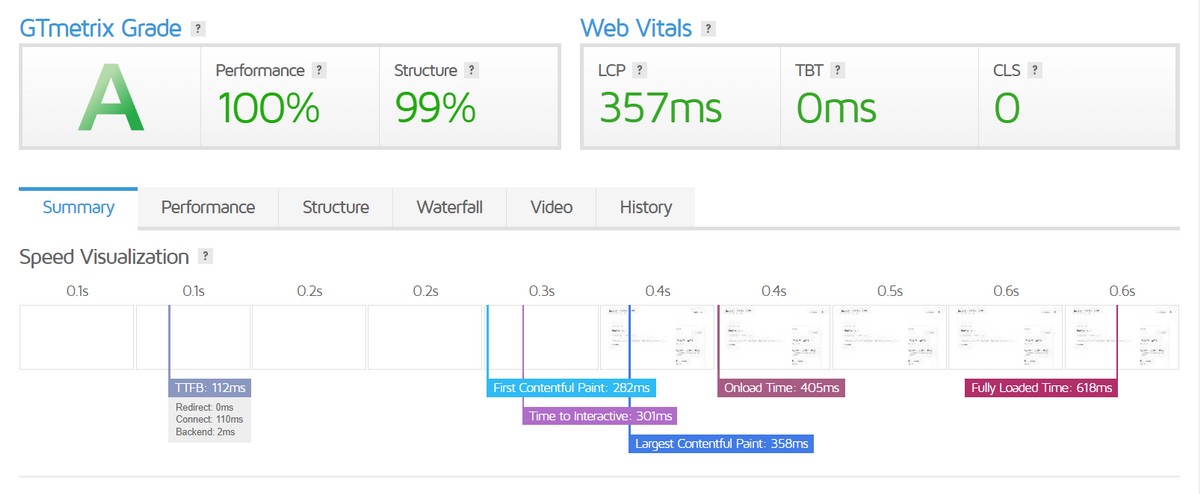1200x494 pixels.
Task: Click help icon next to Web Vitals
Action: pos(708,29)
